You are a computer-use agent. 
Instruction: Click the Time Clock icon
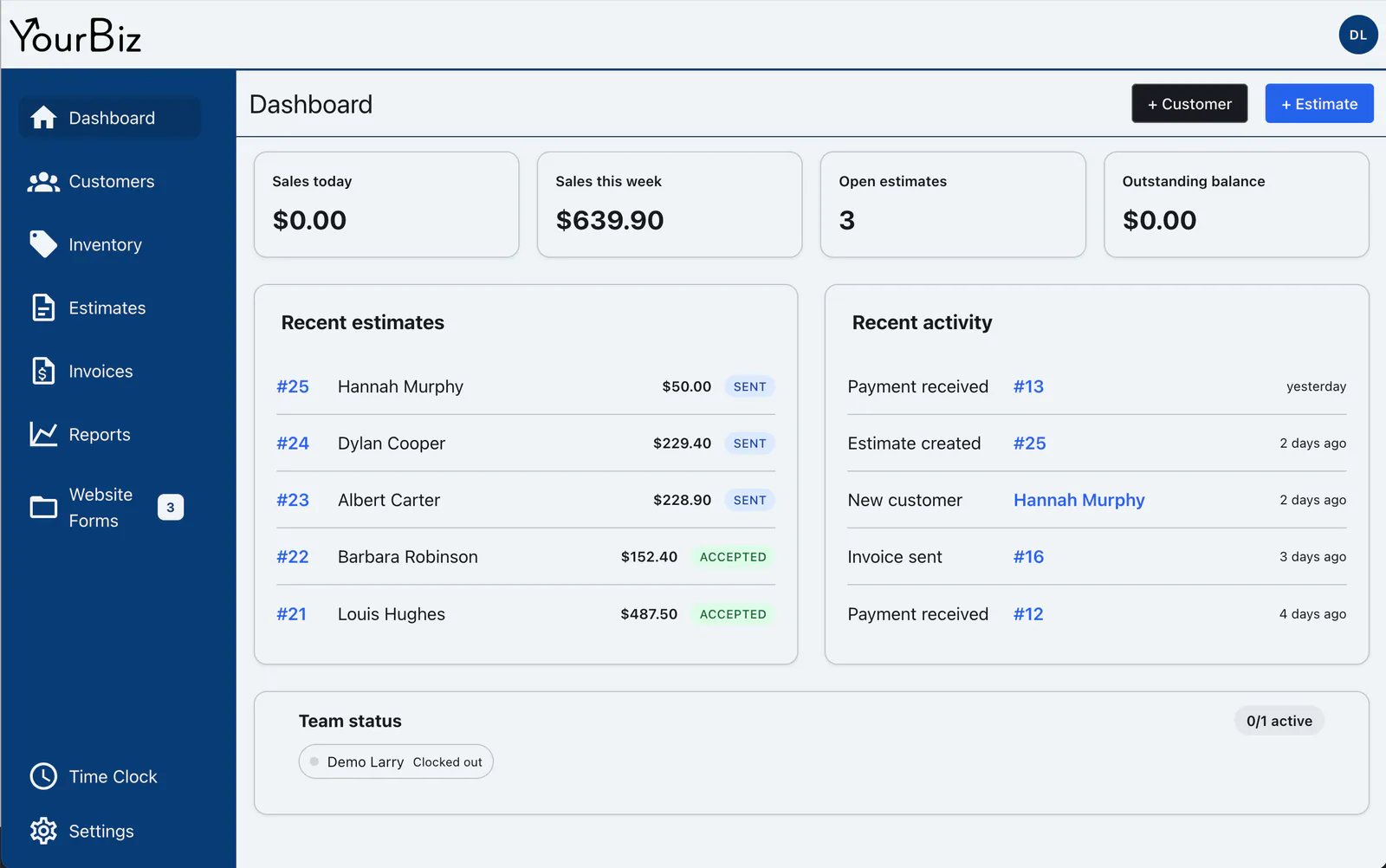[x=43, y=776]
